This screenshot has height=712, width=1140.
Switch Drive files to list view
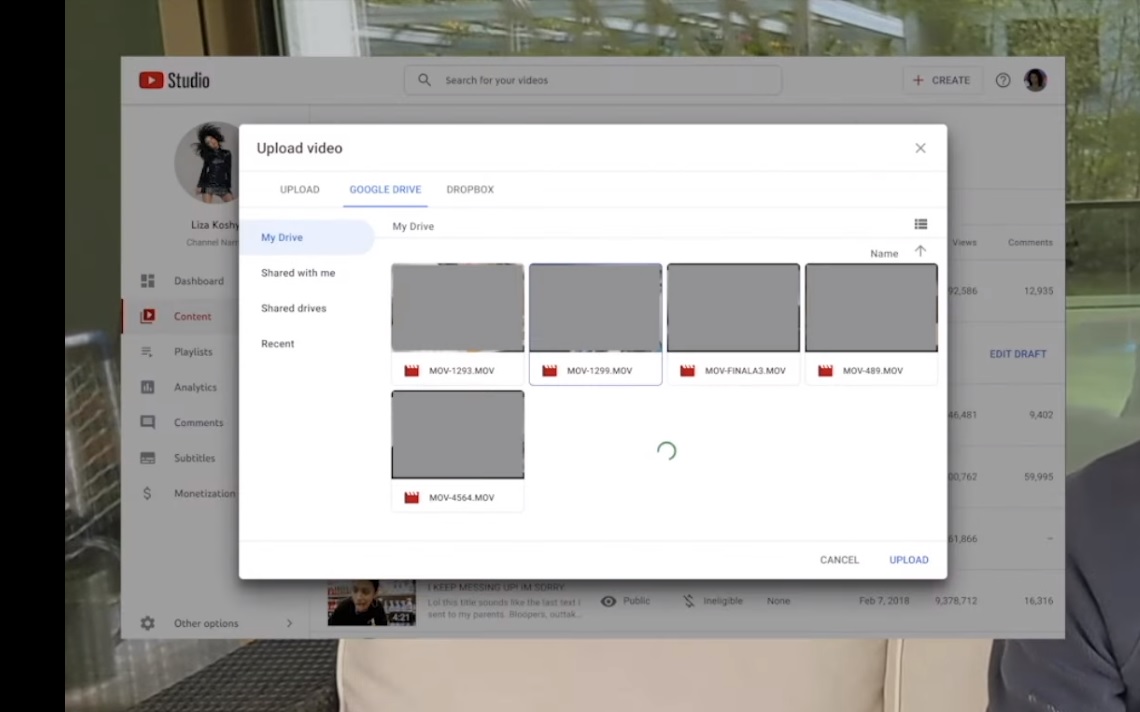coord(921,224)
